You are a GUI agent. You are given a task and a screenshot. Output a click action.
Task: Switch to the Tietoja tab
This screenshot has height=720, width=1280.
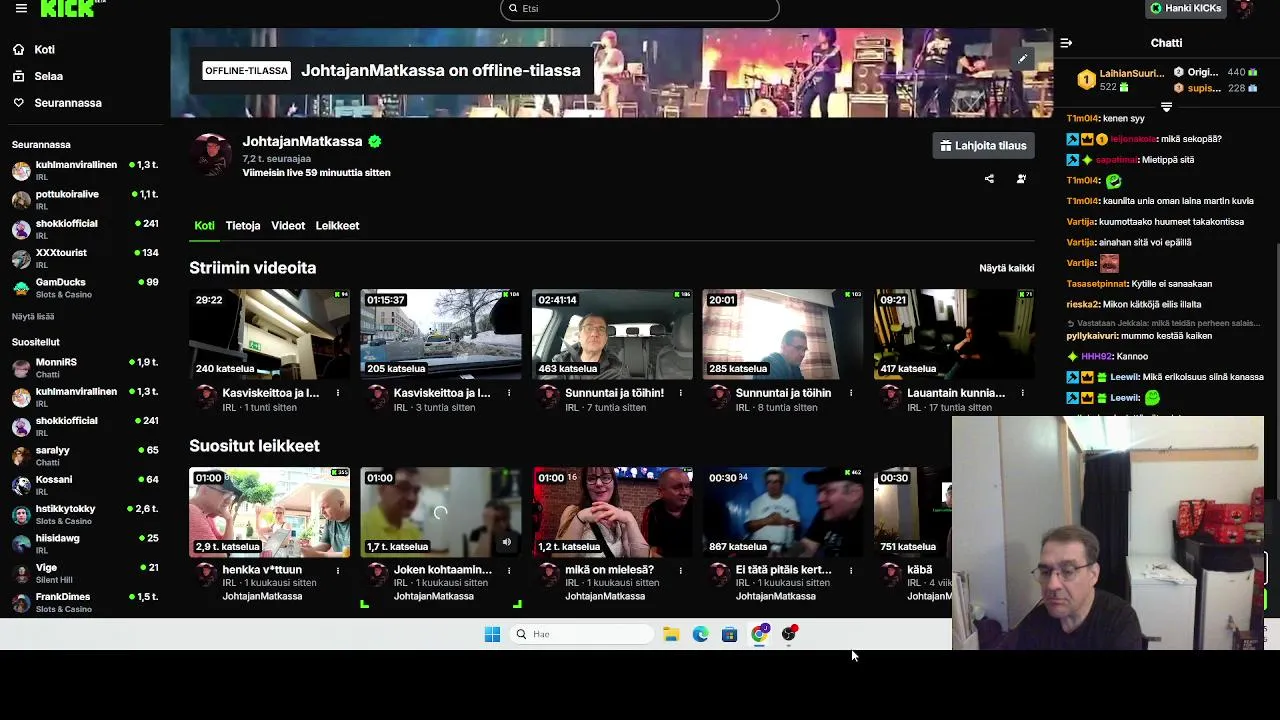click(x=243, y=226)
